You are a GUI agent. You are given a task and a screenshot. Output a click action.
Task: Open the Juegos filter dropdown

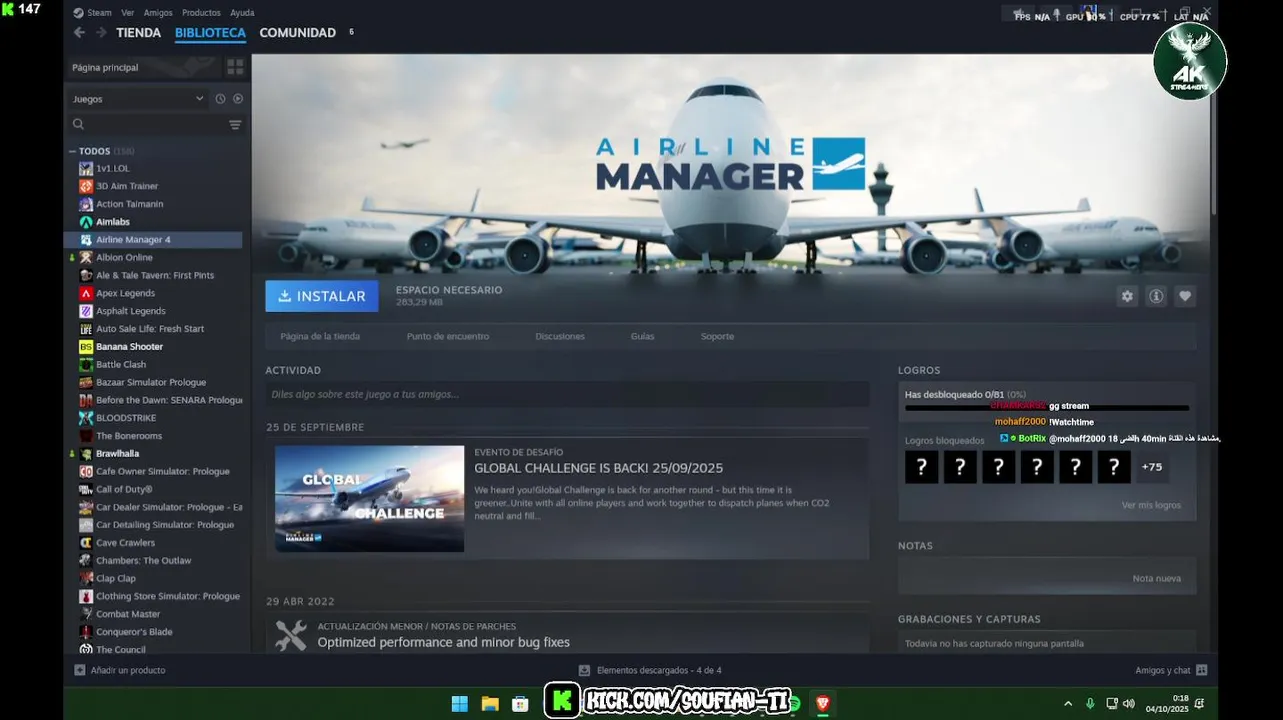click(x=138, y=99)
